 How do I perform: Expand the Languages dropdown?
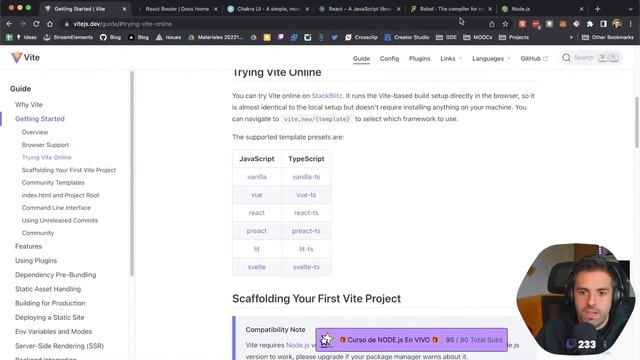491,58
